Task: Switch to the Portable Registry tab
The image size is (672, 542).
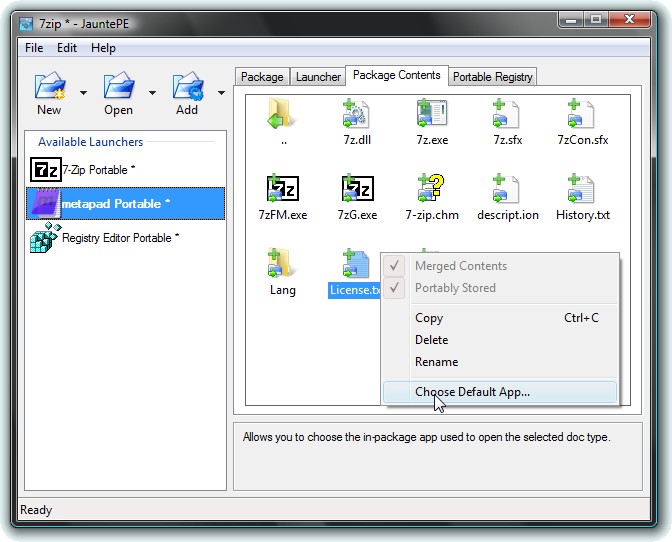Action: click(493, 77)
